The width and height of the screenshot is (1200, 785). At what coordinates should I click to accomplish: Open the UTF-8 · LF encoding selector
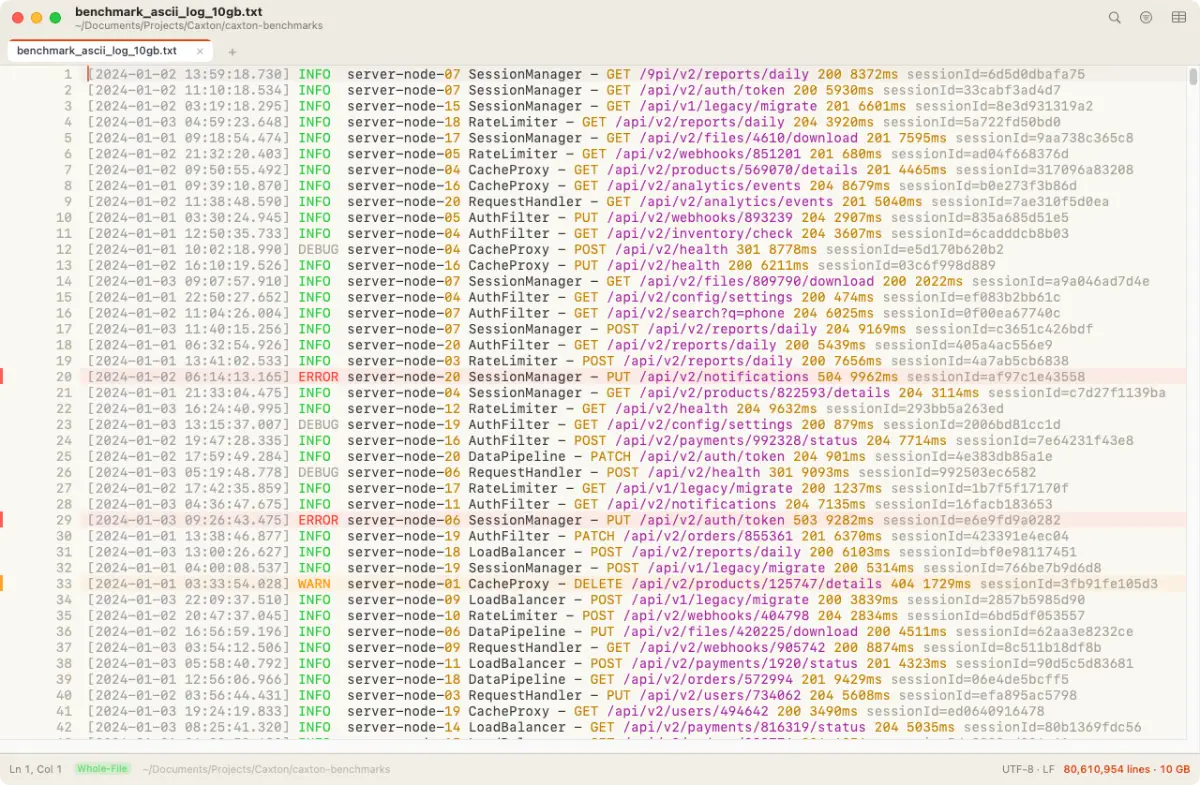[x=1028, y=769]
